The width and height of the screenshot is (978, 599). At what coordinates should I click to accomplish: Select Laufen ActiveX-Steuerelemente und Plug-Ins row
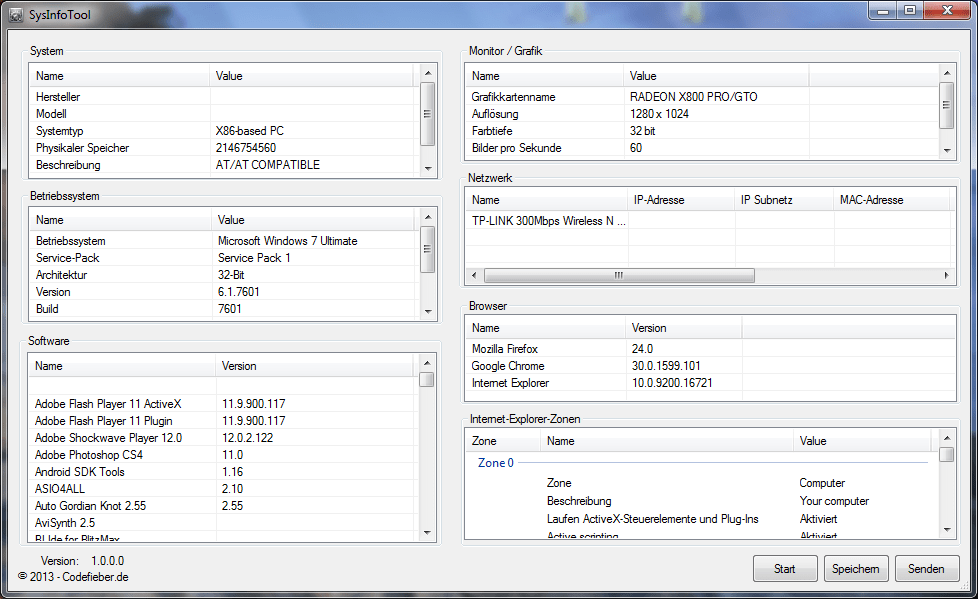702,519
